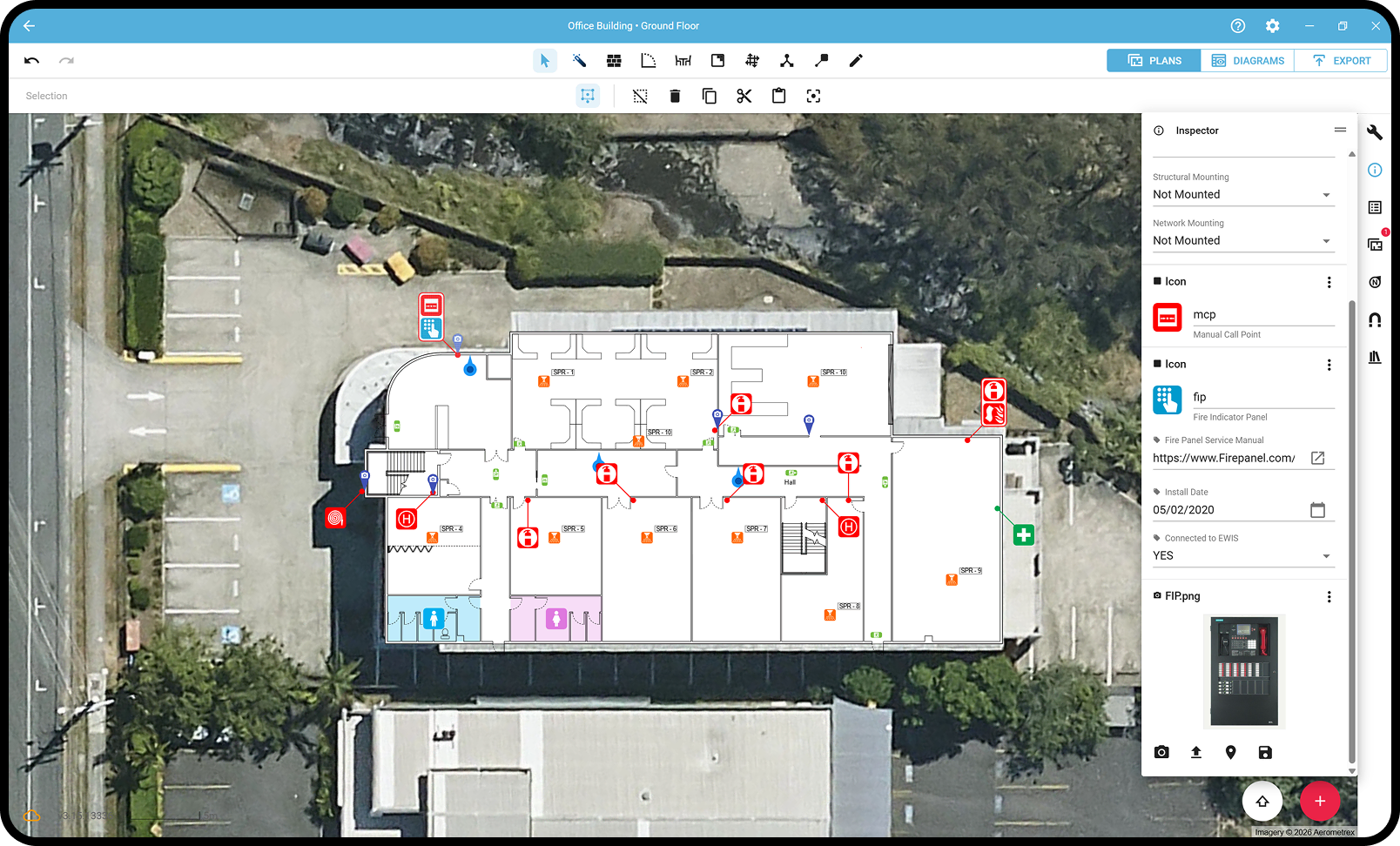Switch to the DIAGRAMS tab
The height and width of the screenshot is (846, 1400).
pyautogui.click(x=1247, y=60)
